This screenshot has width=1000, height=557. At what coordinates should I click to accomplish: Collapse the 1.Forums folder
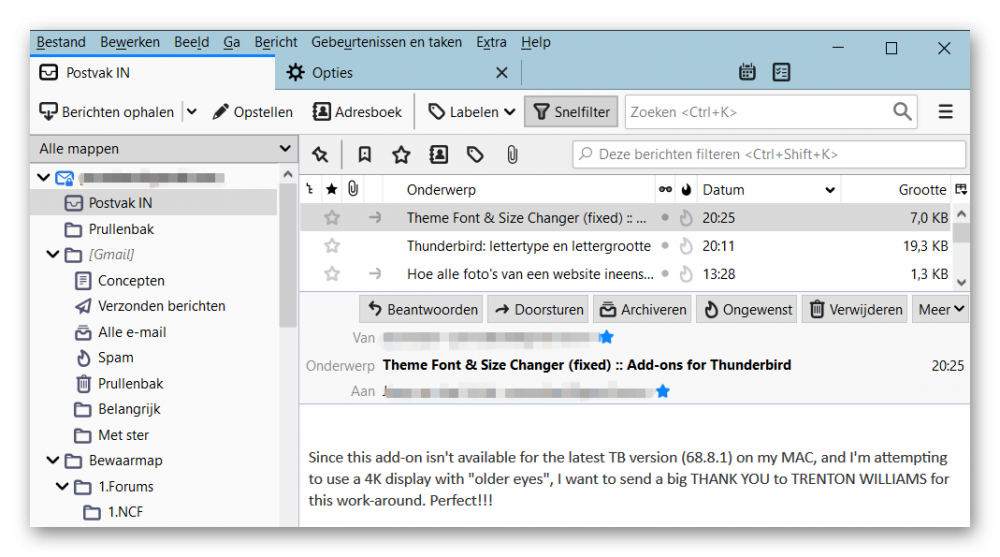coord(62,486)
